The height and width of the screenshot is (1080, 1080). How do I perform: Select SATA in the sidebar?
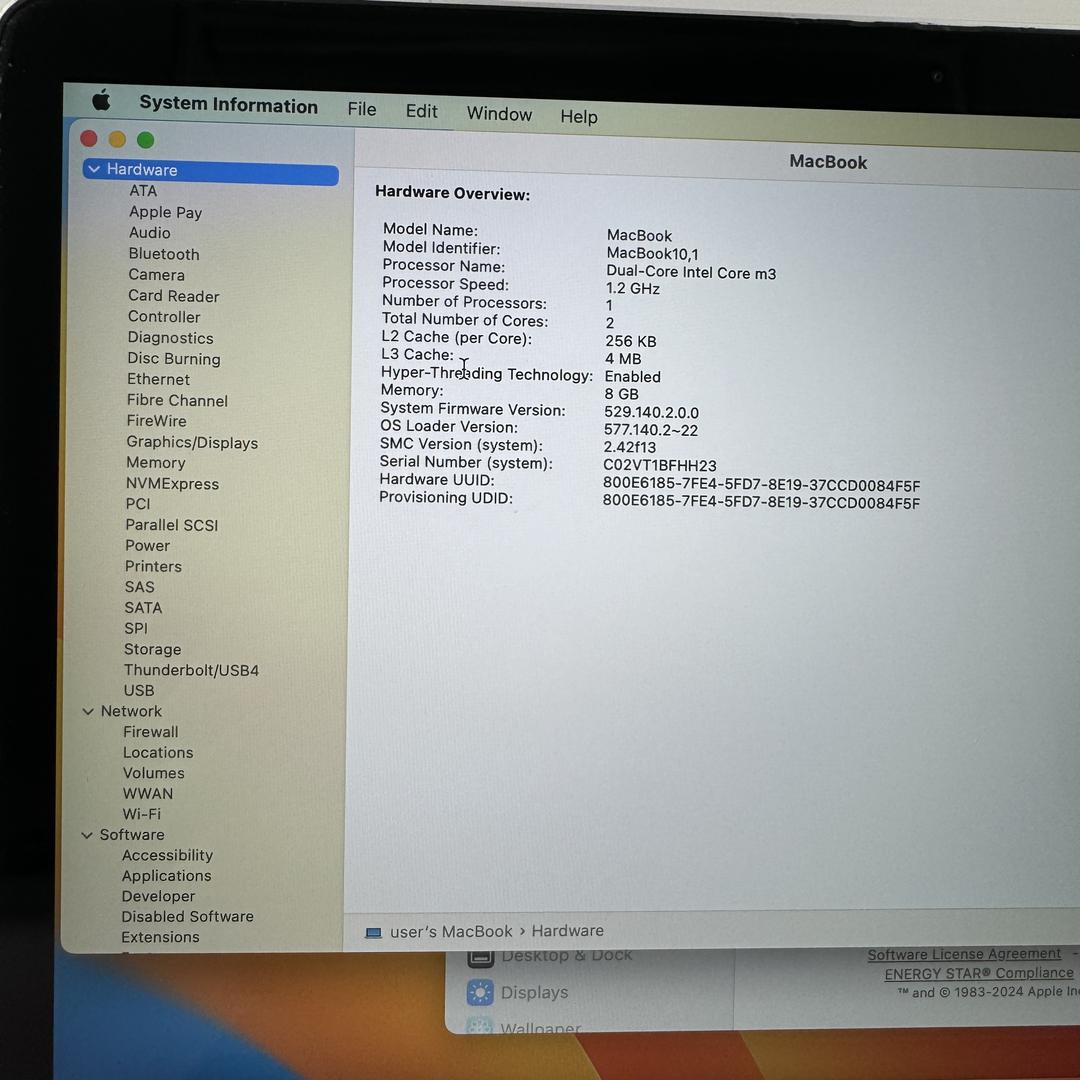(143, 608)
